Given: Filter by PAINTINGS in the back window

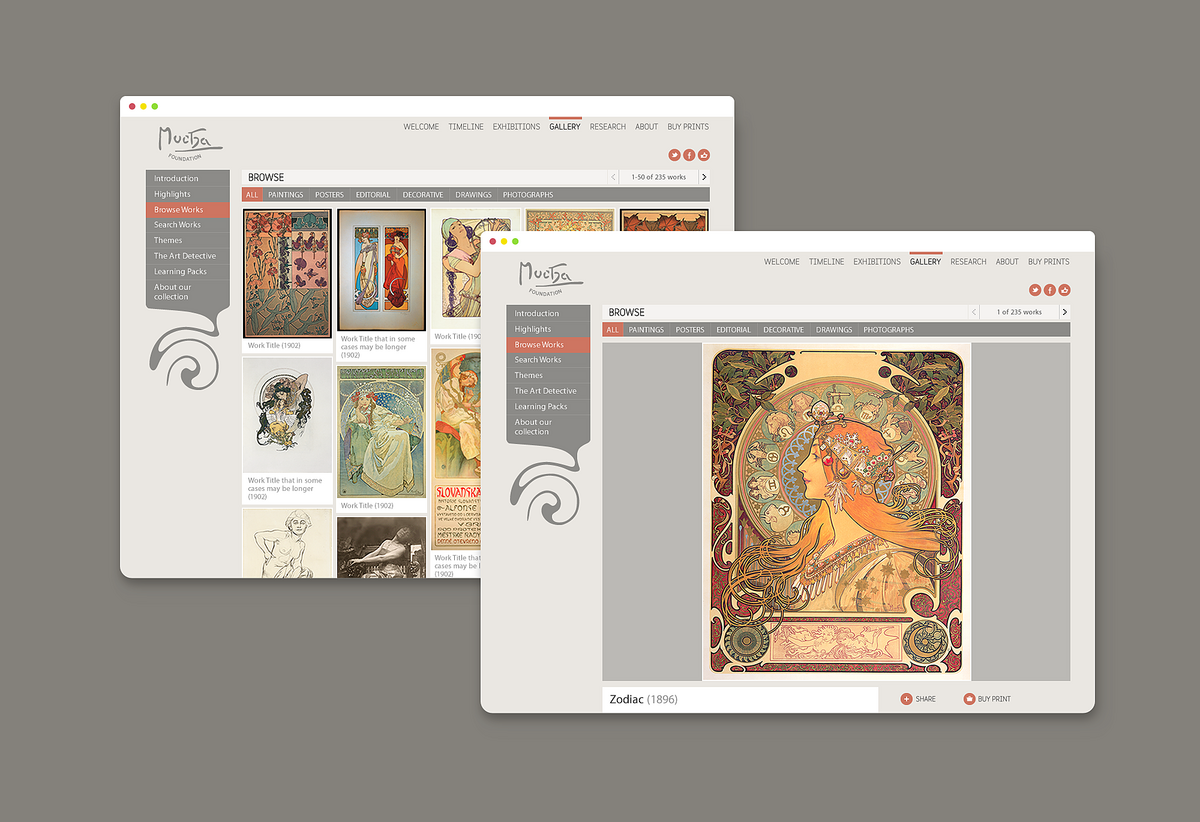Looking at the screenshot, I should click(286, 194).
